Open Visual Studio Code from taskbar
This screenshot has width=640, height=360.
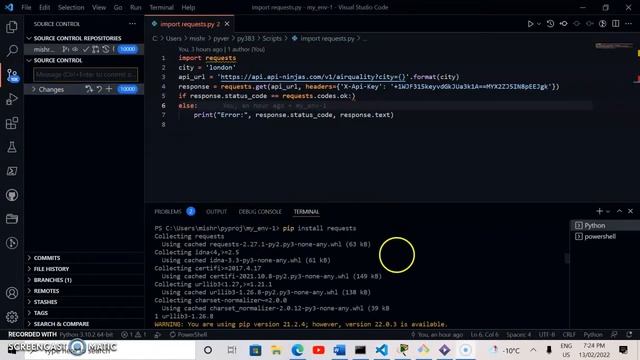(x=382, y=350)
